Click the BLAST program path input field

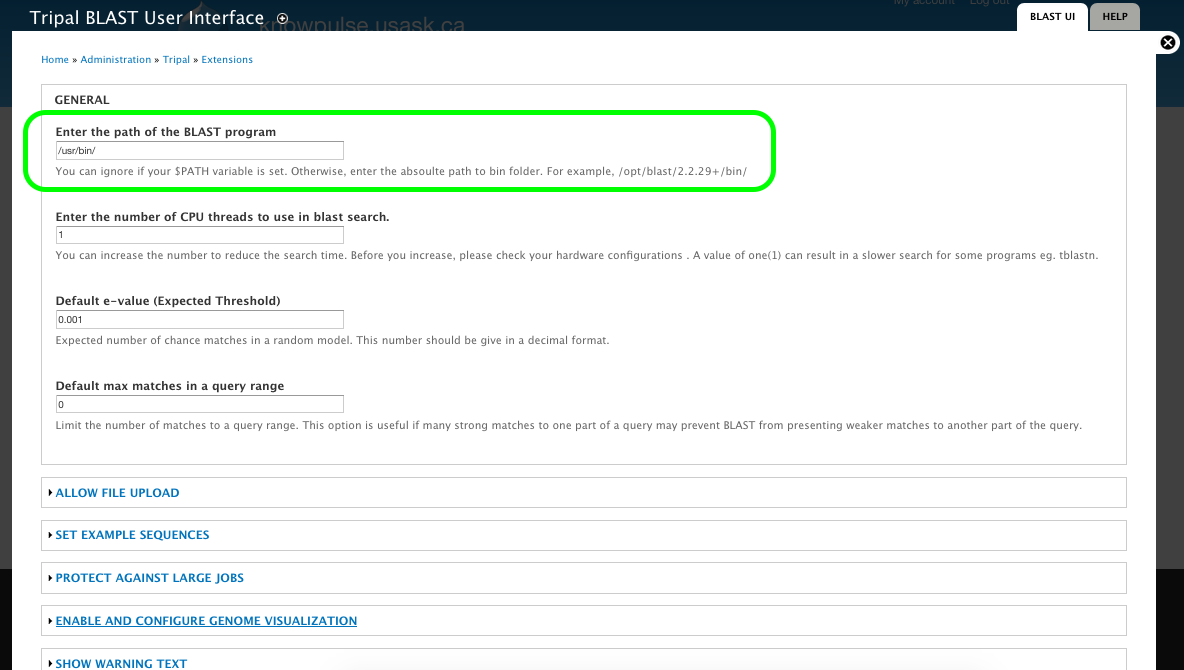click(x=200, y=150)
